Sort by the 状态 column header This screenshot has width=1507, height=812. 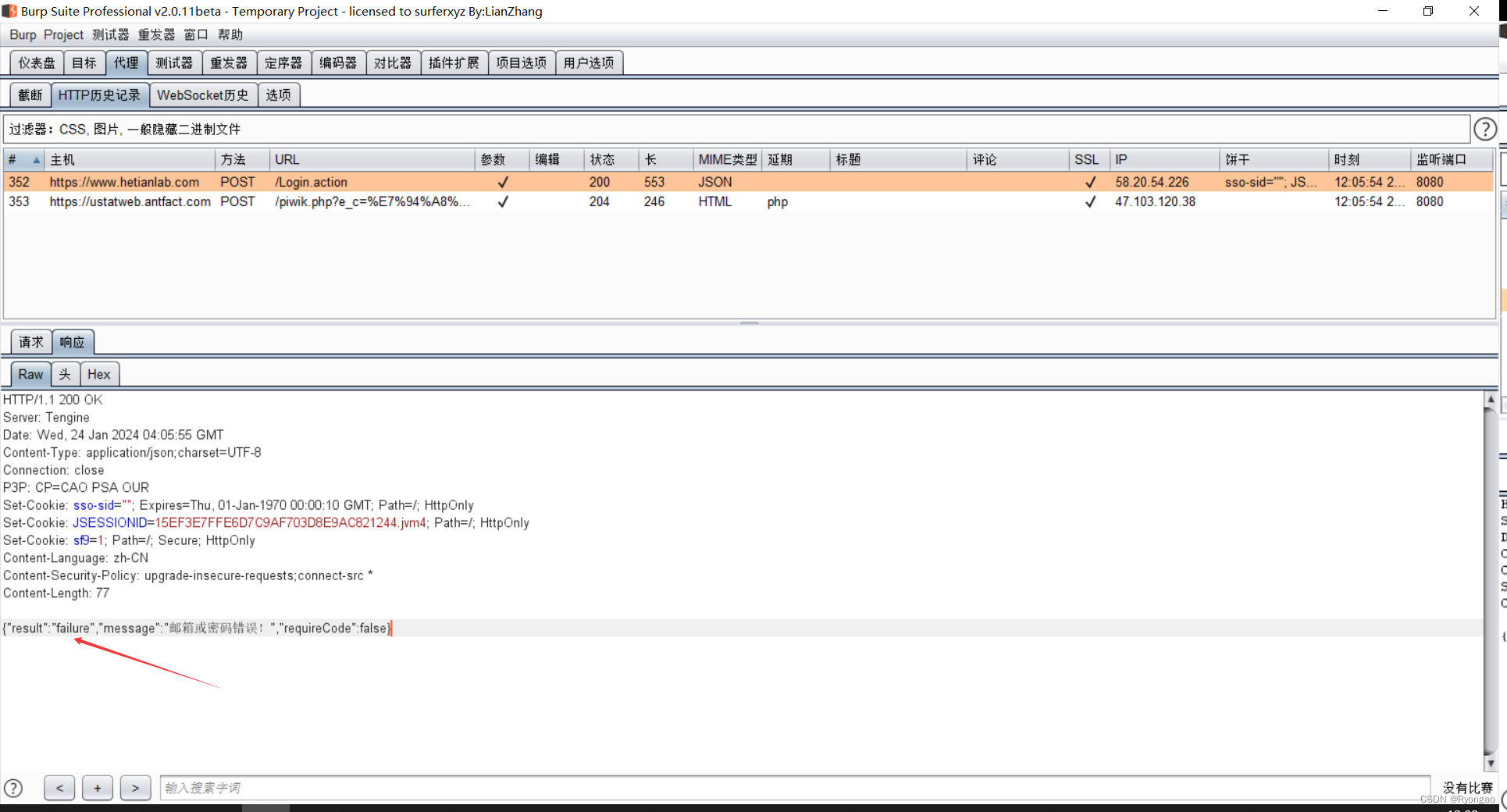coord(611,159)
